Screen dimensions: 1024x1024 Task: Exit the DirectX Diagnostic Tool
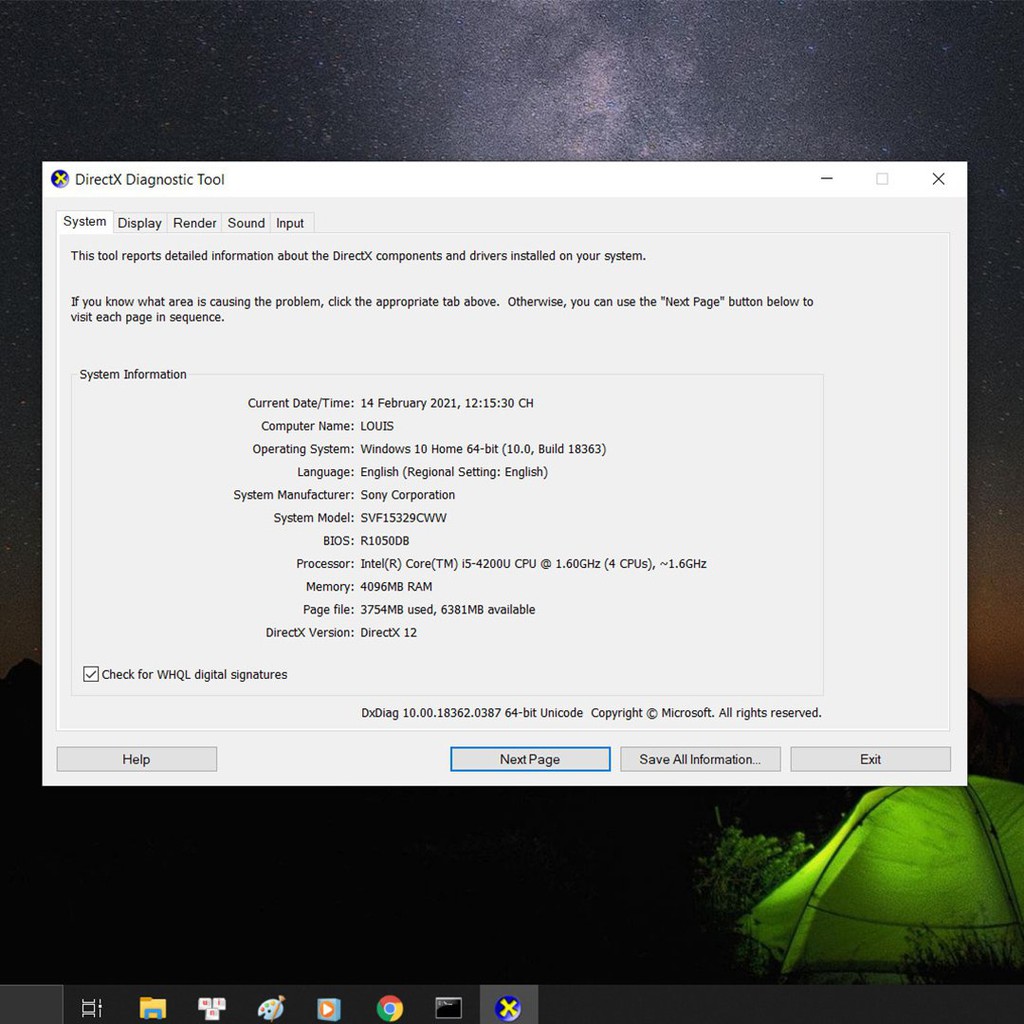pyautogui.click(x=871, y=759)
